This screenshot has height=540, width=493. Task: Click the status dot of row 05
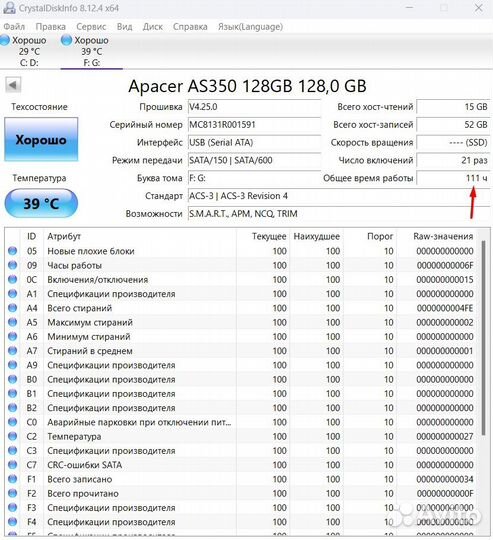point(12,251)
